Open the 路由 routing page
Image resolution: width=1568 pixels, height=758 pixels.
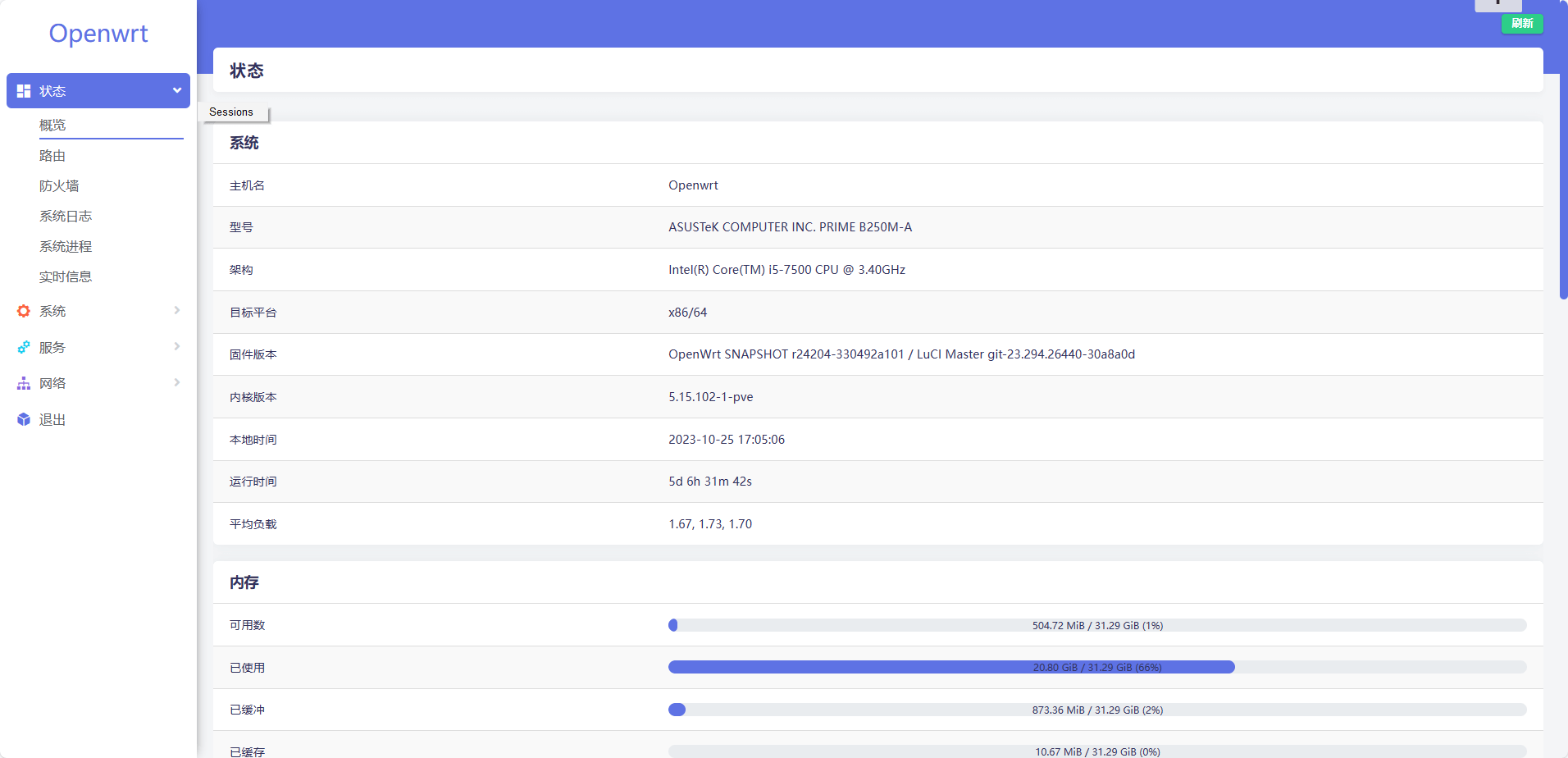(52, 155)
